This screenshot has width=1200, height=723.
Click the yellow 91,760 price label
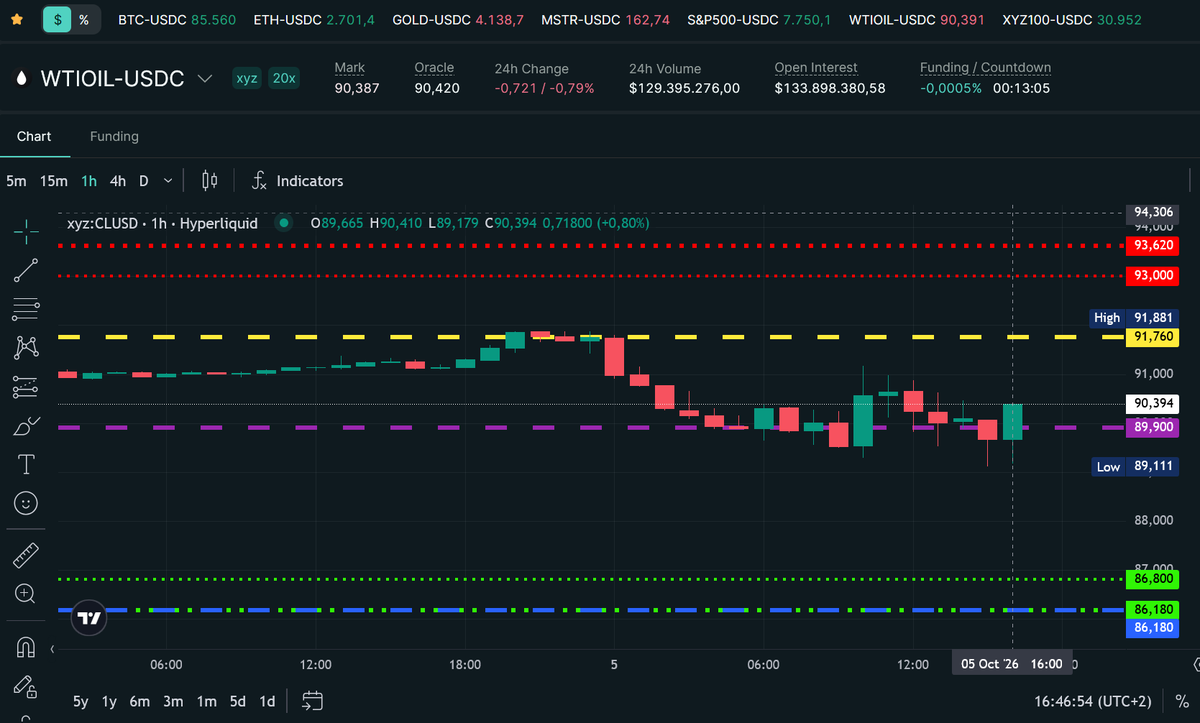pyautogui.click(x=1151, y=337)
